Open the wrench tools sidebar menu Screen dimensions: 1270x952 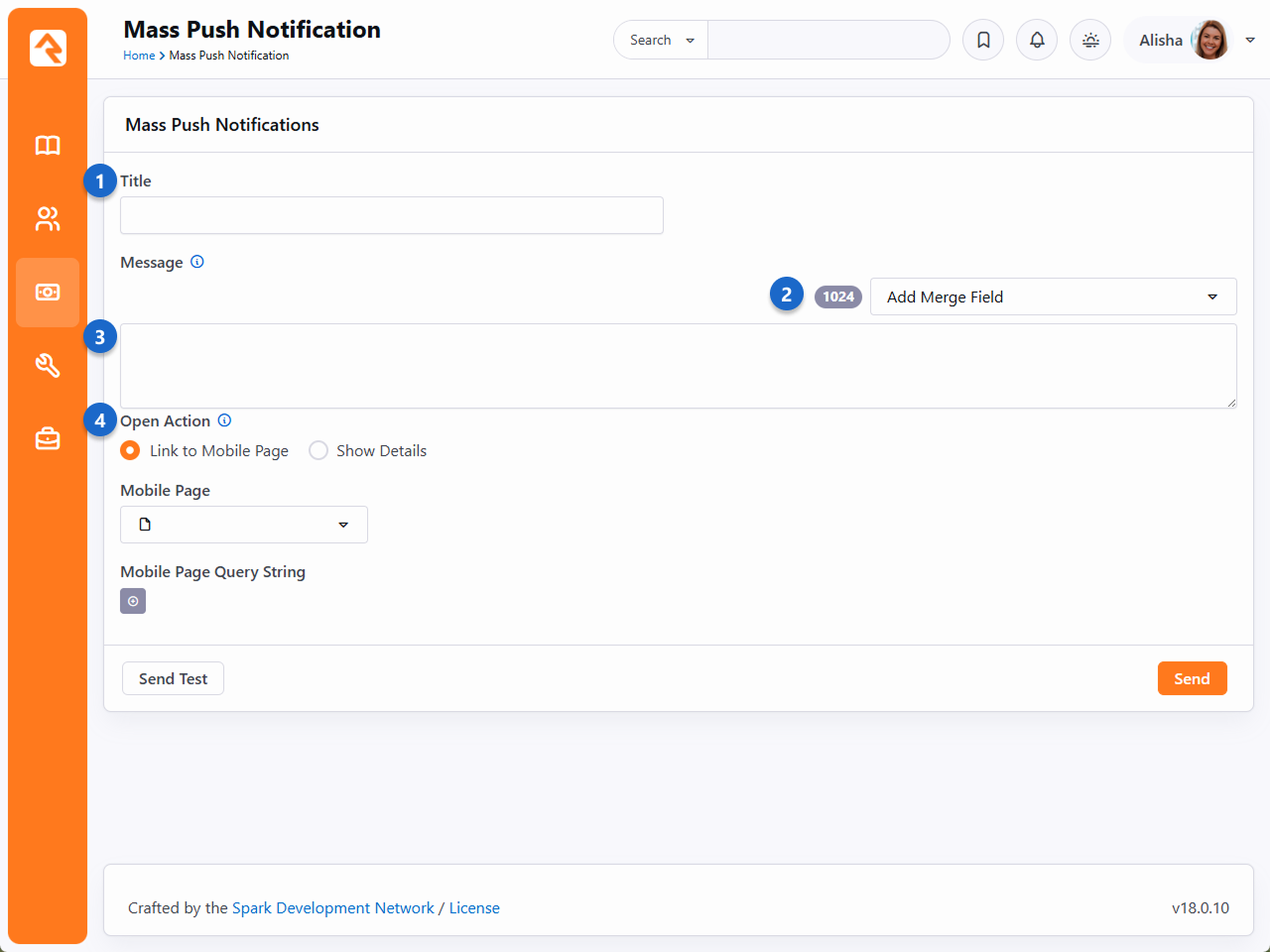[48, 366]
